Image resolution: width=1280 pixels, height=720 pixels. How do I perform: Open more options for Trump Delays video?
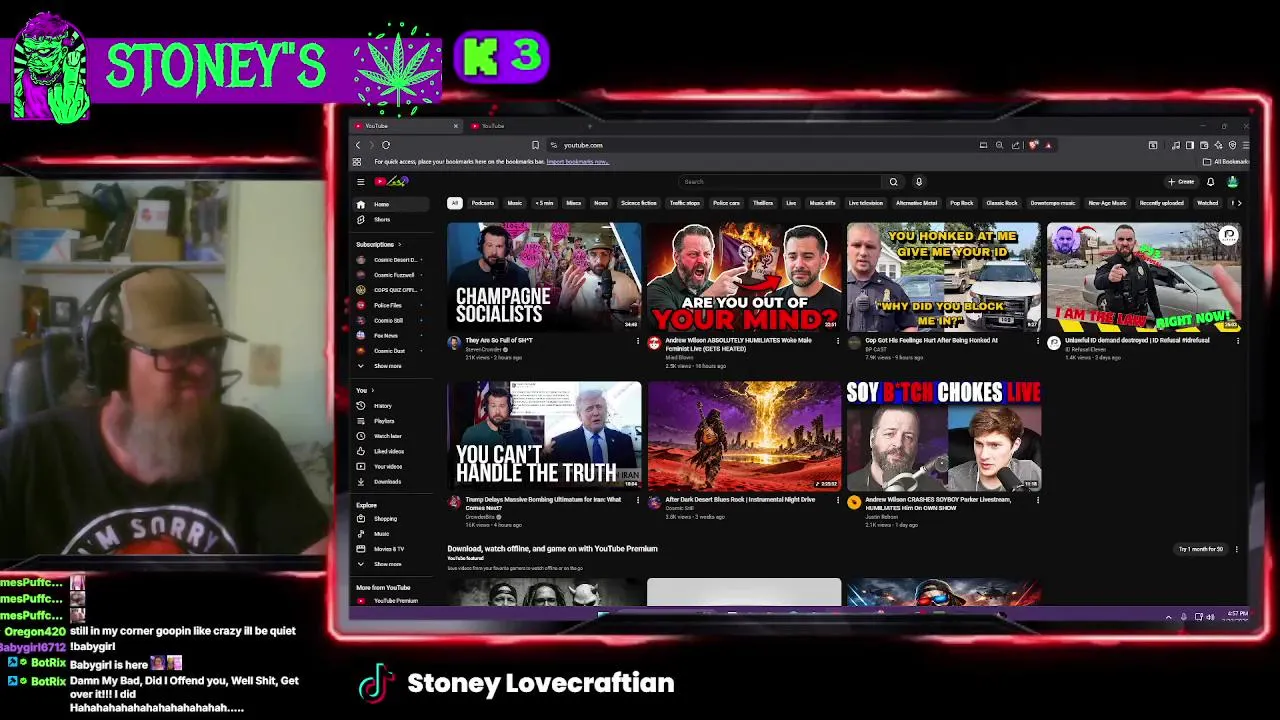coord(638,500)
